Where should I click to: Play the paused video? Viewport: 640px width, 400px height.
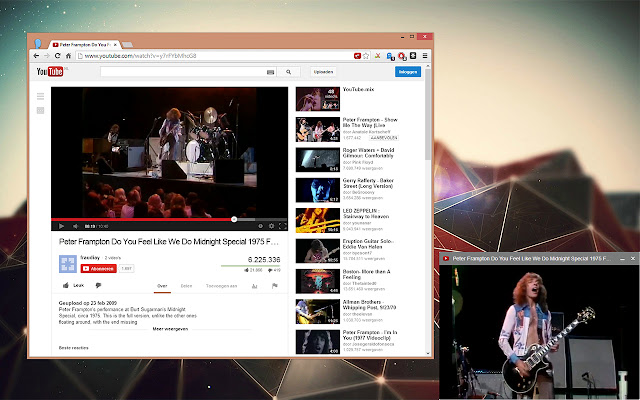(x=61, y=226)
